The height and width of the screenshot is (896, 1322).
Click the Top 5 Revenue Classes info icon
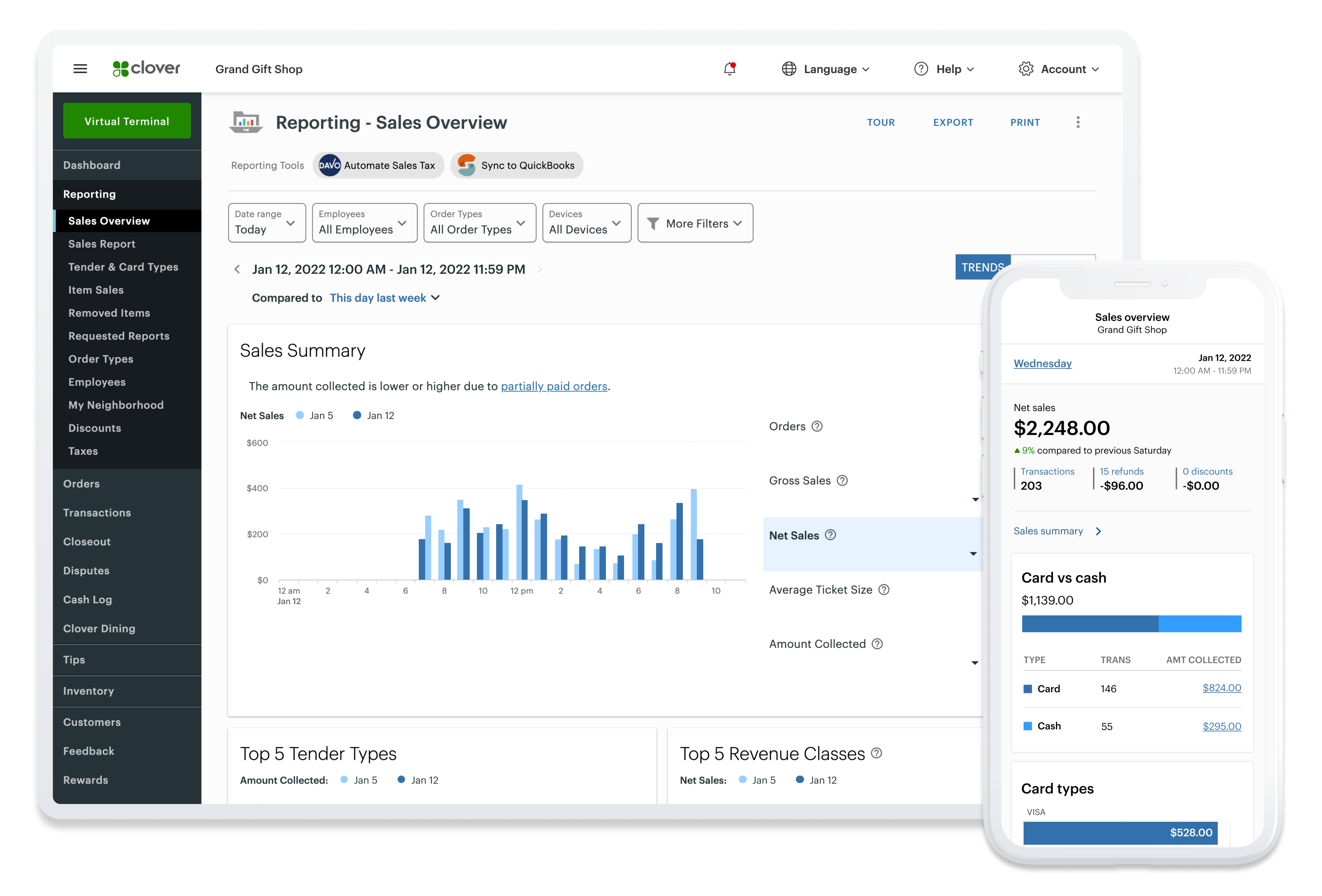click(876, 753)
